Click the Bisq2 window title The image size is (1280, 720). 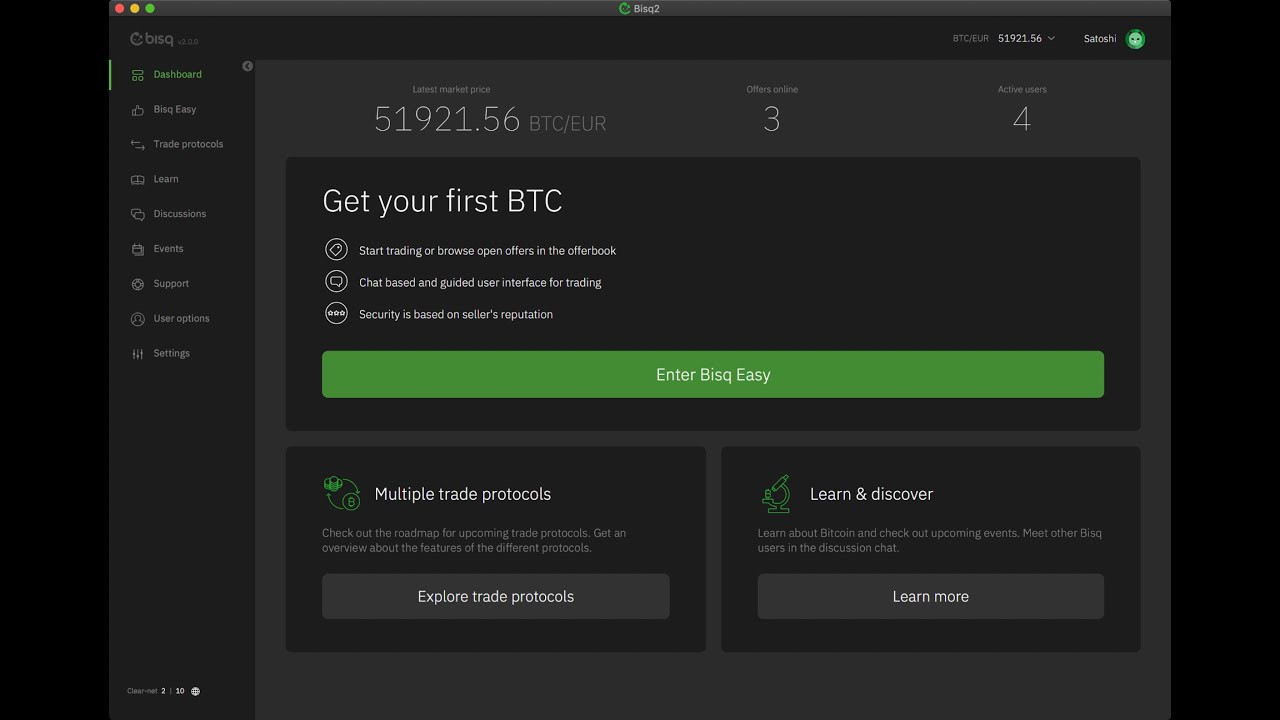[x=647, y=9]
